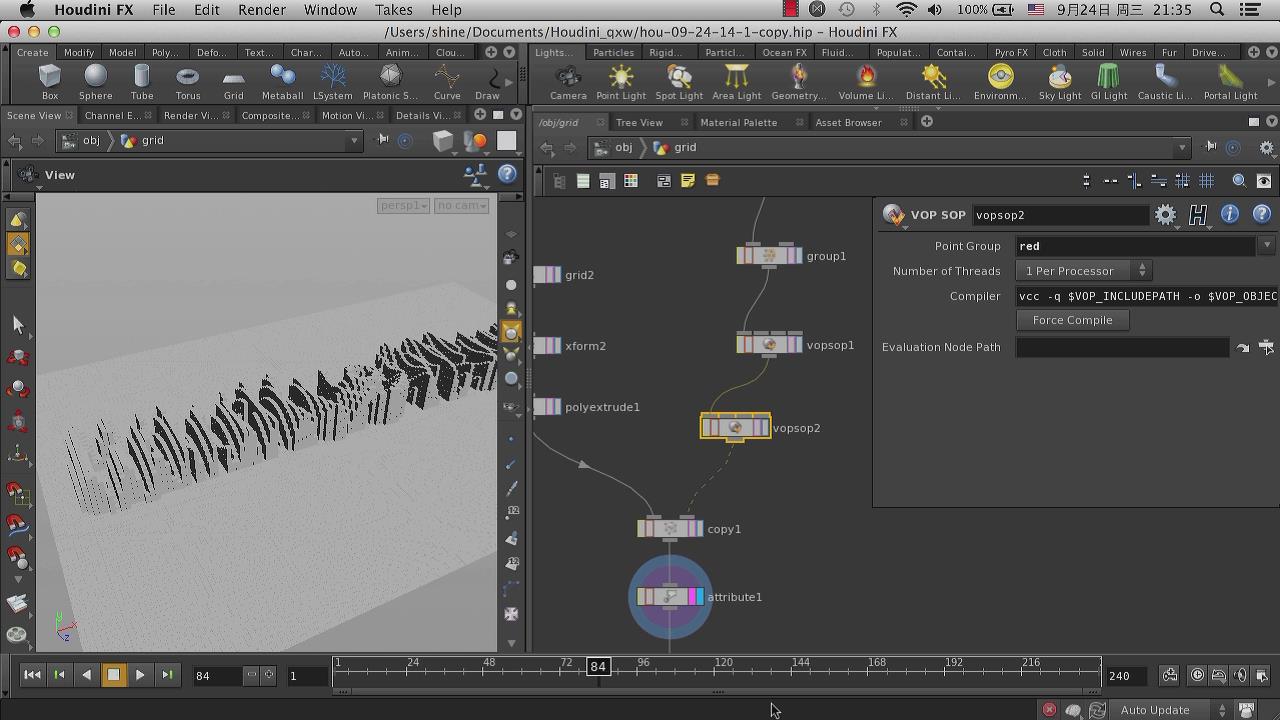The width and height of the screenshot is (1280, 720).
Task: Click the Evaluation Node Path field
Action: pos(1122,347)
